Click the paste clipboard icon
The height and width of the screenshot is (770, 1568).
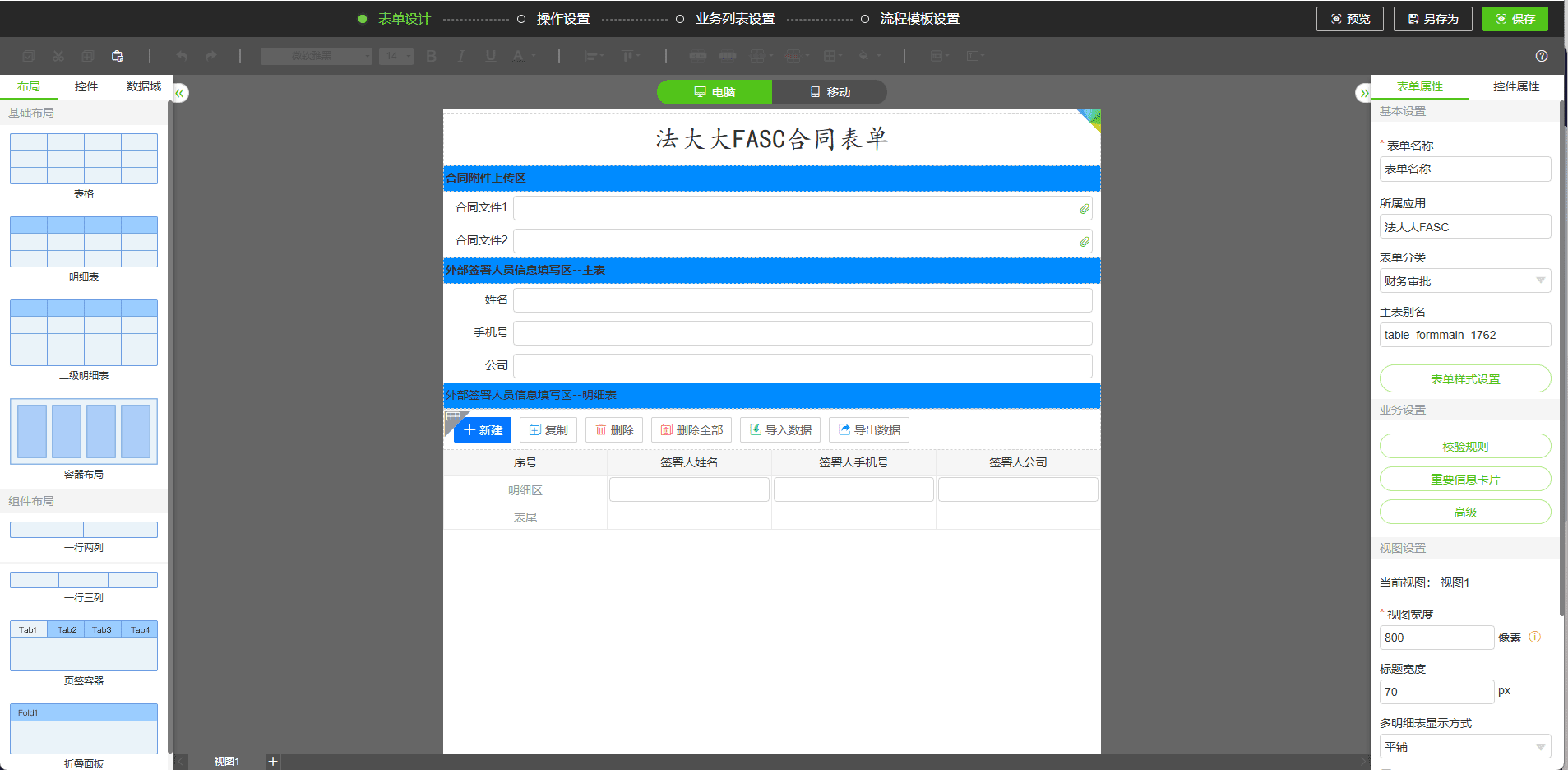pos(118,56)
